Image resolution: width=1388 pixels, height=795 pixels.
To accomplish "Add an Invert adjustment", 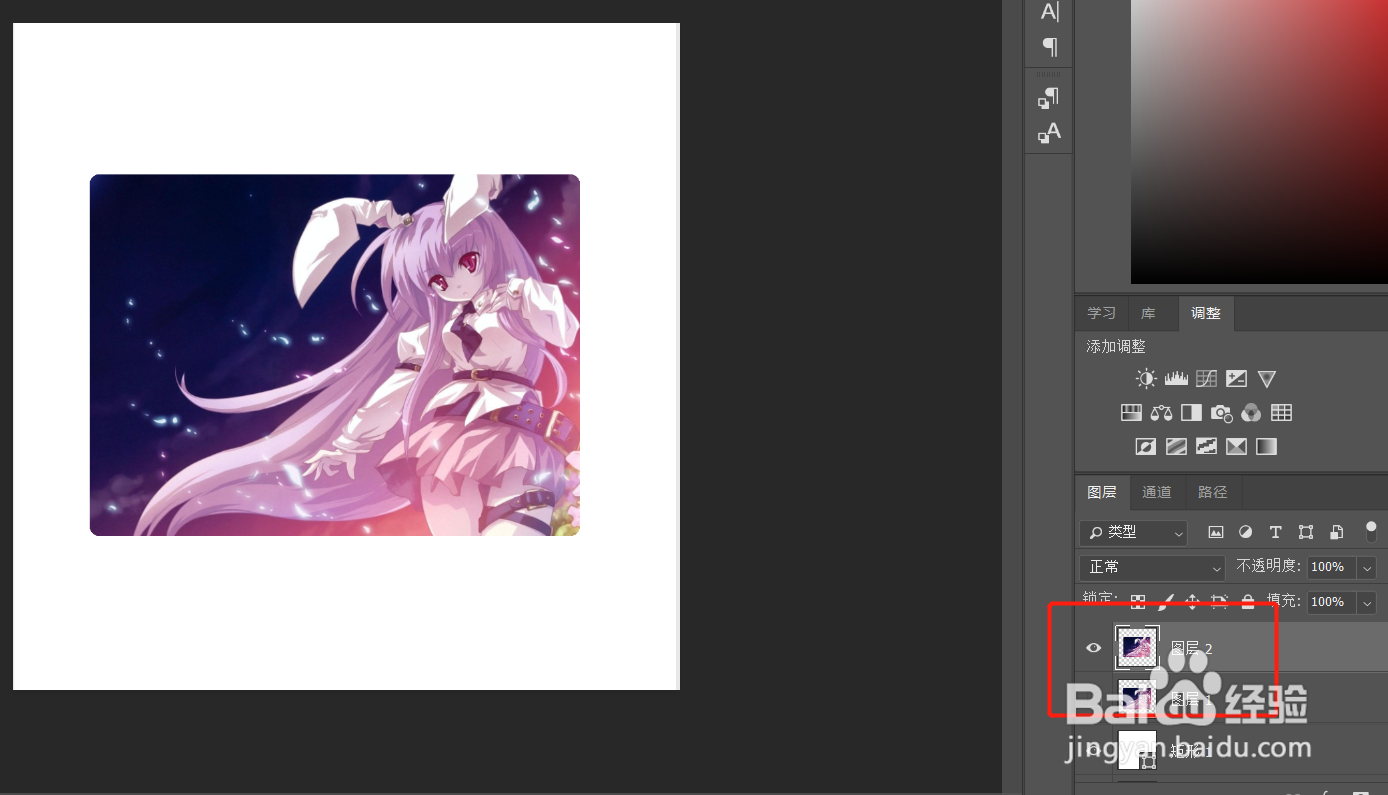I will coord(1146,447).
